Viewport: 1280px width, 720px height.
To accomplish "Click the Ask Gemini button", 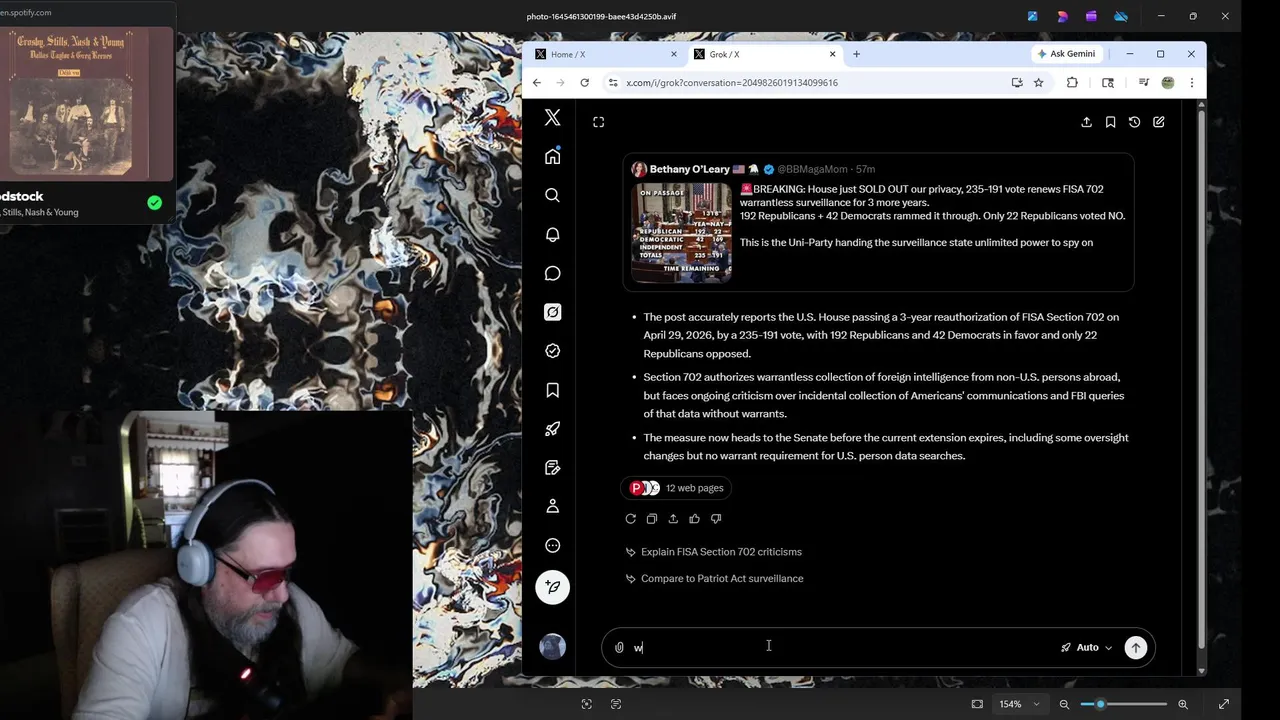I will (1067, 54).
